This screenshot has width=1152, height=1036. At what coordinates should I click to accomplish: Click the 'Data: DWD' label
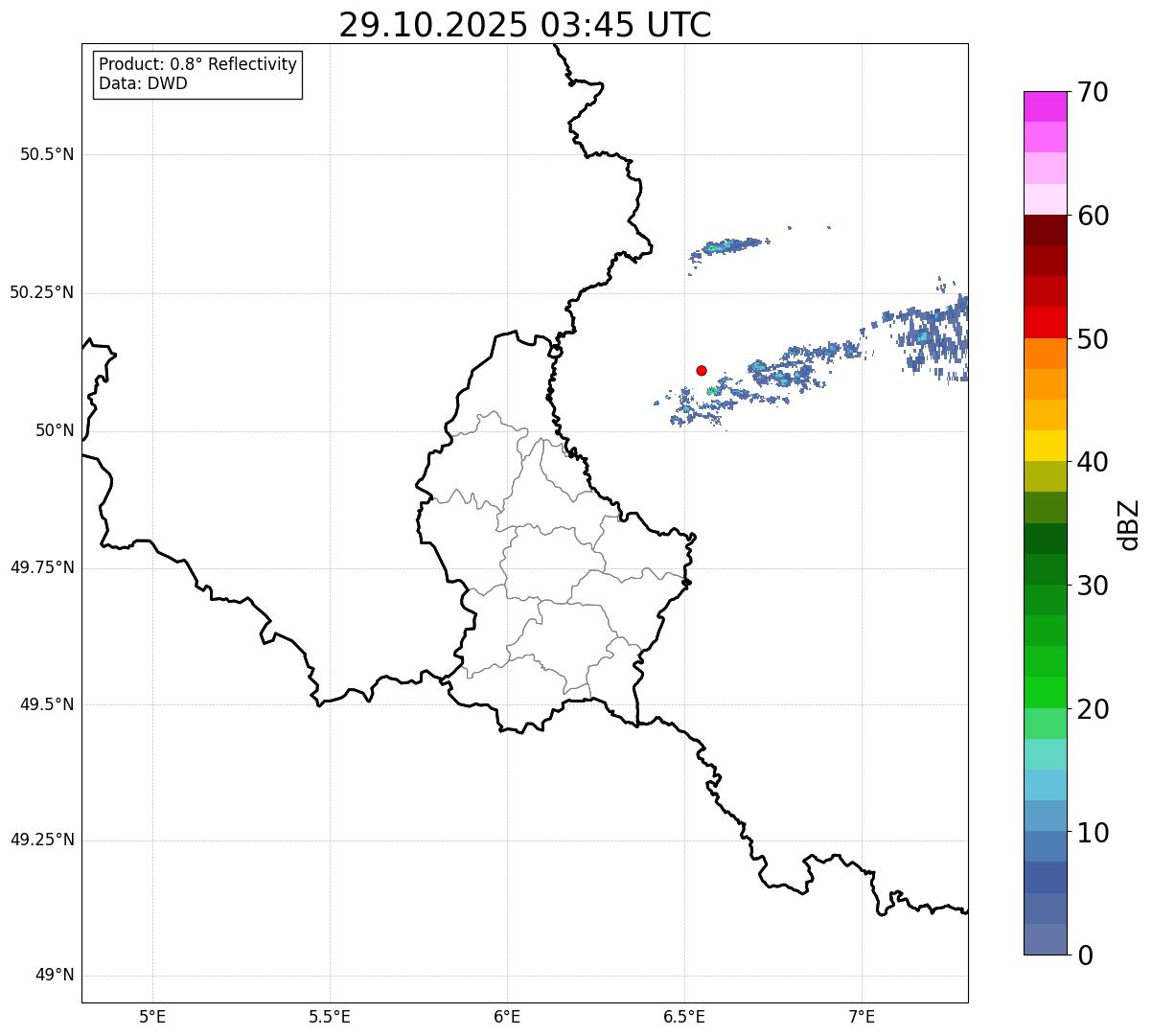[143, 83]
